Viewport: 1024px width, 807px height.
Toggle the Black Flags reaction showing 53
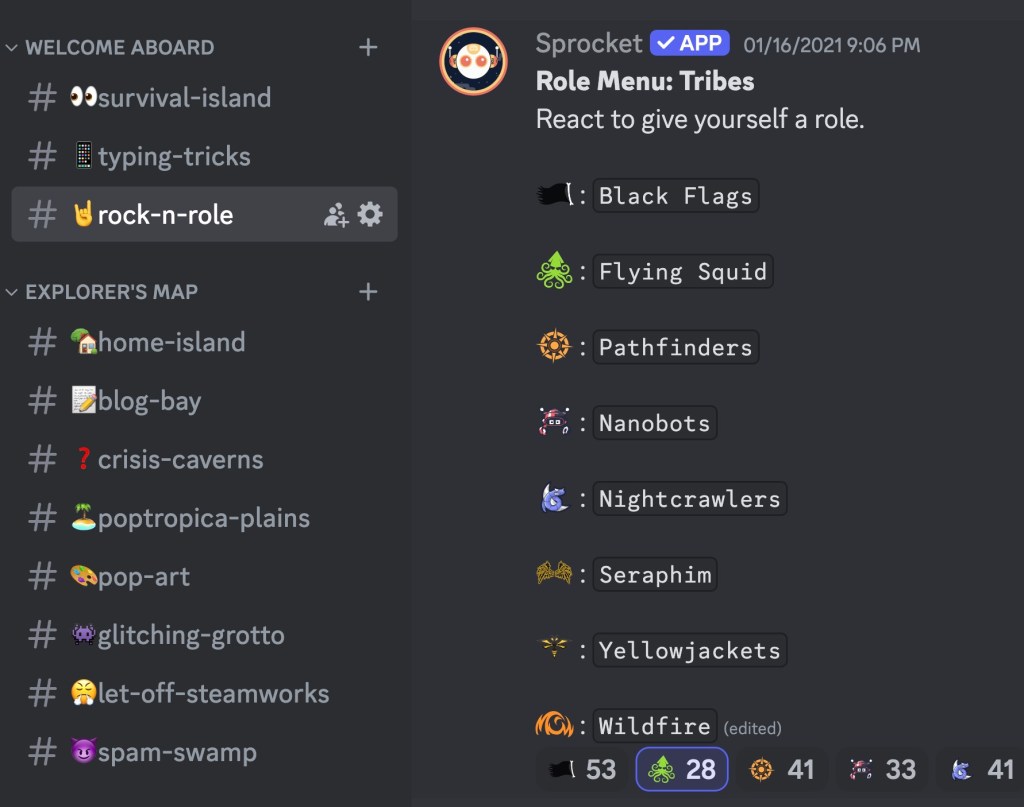(x=581, y=769)
